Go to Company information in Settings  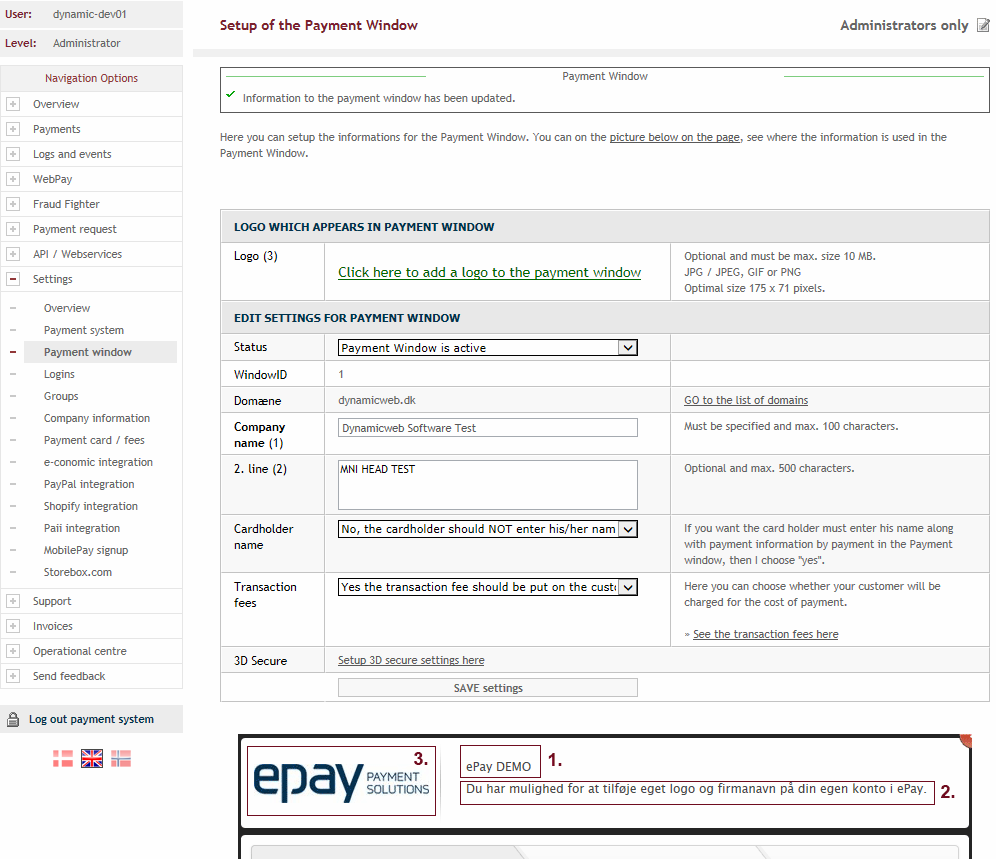97,418
